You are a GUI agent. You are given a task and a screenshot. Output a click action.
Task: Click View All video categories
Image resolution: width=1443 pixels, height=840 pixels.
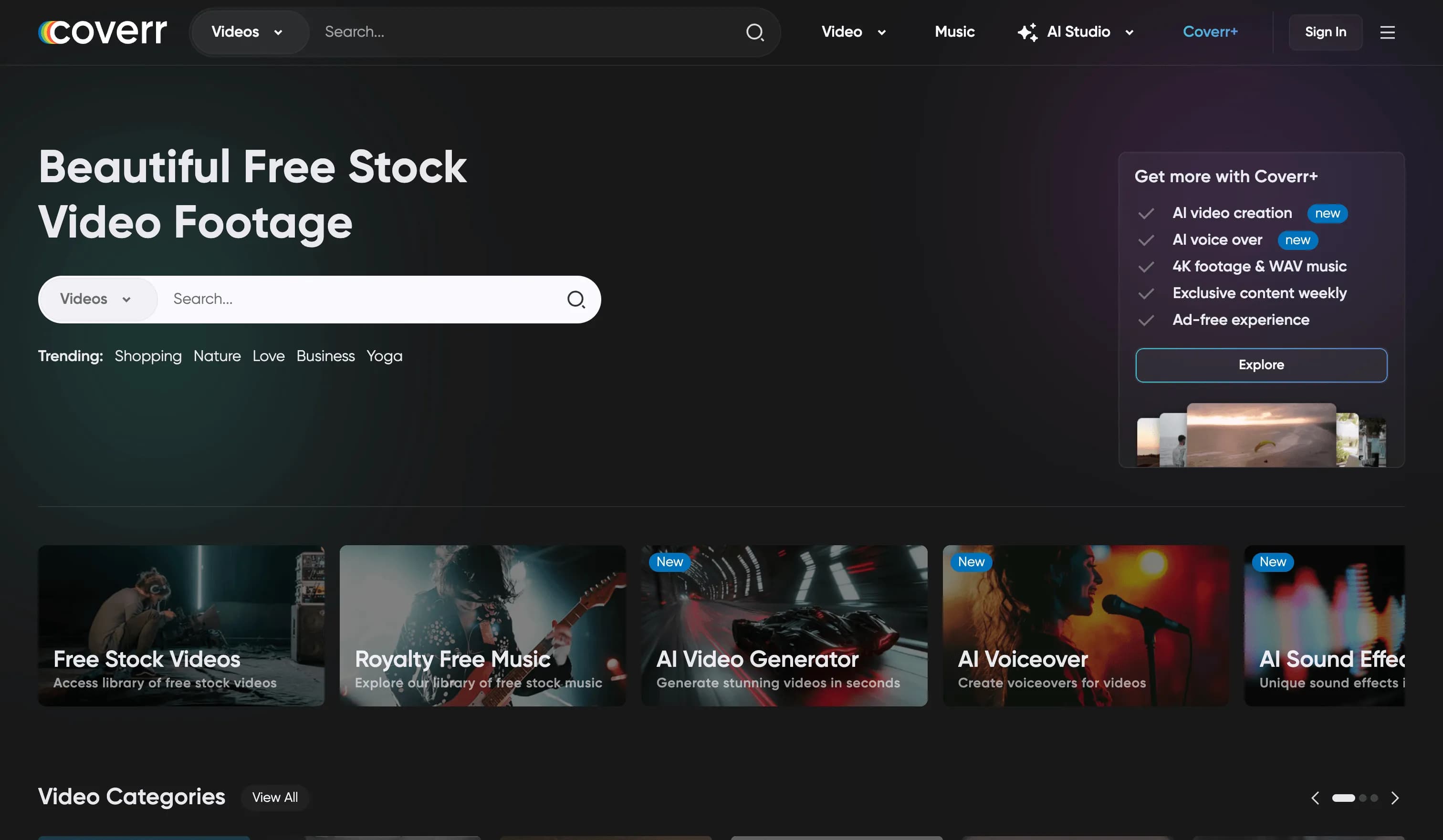click(275, 798)
